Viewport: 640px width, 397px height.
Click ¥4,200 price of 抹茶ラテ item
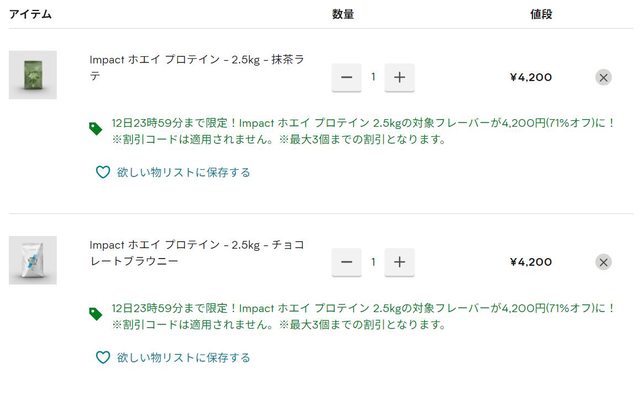[x=531, y=77]
